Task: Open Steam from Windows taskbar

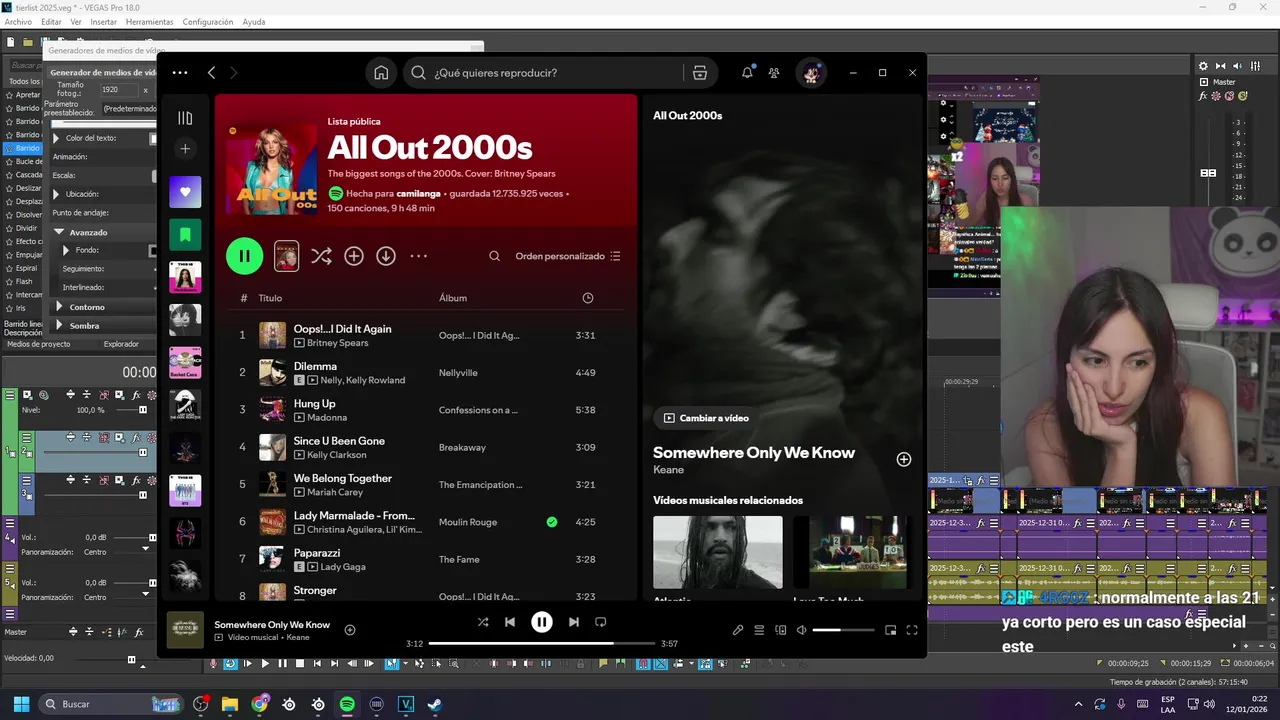Action: (434, 704)
